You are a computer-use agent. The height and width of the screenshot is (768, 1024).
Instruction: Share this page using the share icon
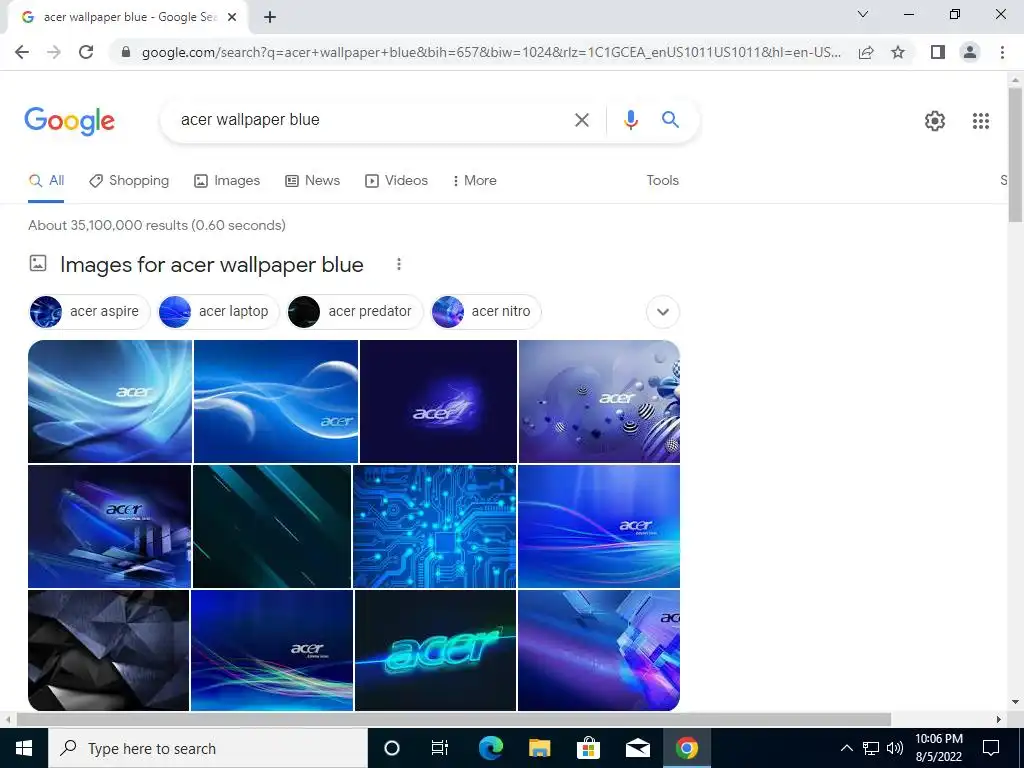866,52
